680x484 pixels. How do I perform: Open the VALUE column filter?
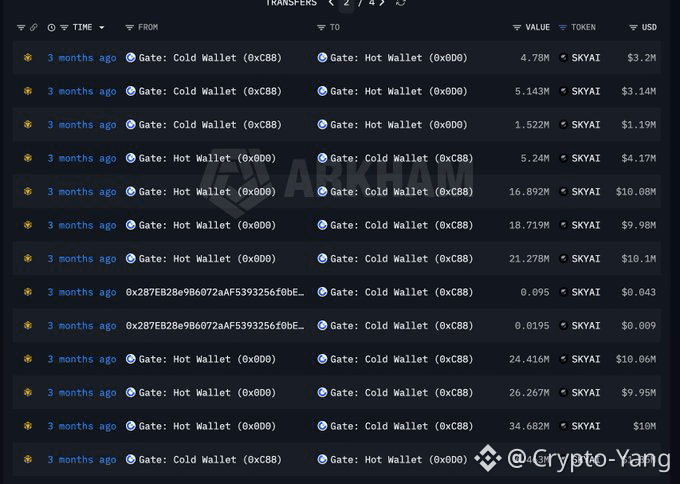517,27
